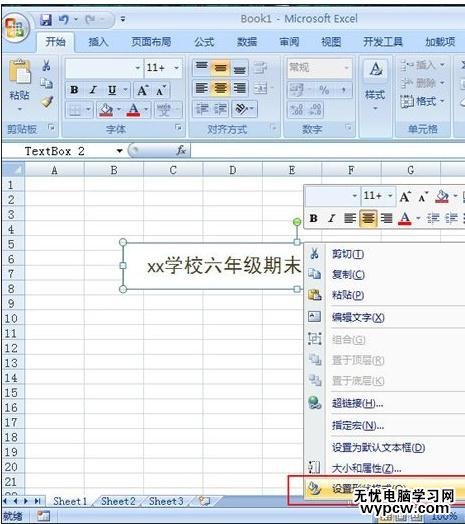Image resolution: width=465 pixels, height=524 pixels.
Task: Toggle align right on the mini toolbar
Action: click(386, 218)
